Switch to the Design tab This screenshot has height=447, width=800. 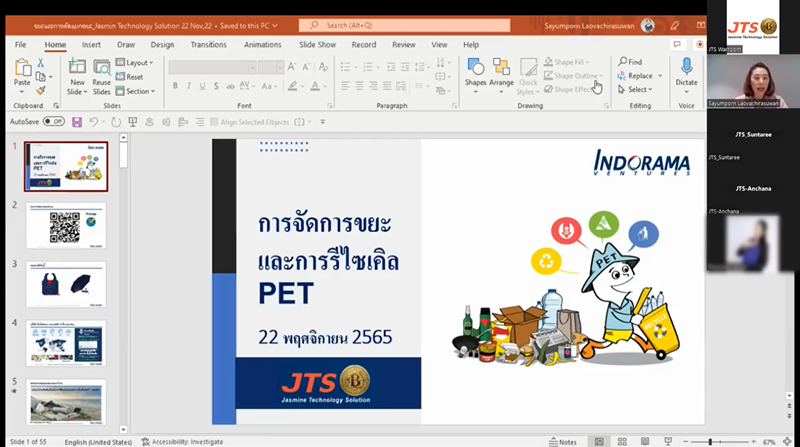click(x=162, y=44)
